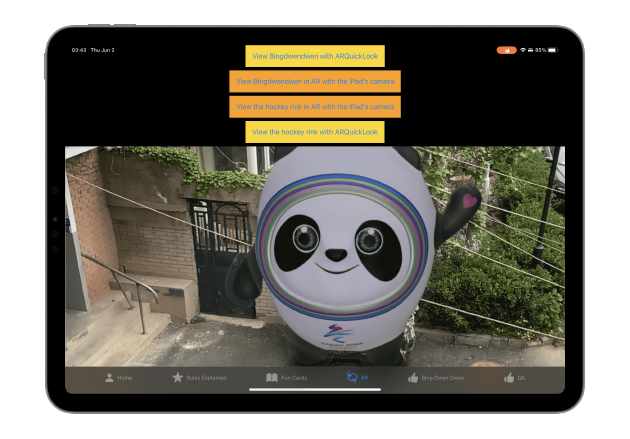Tap View Bingdwendwen with ARQuickLook button
Viewport: 630px width, 439px height.
coord(315,56)
